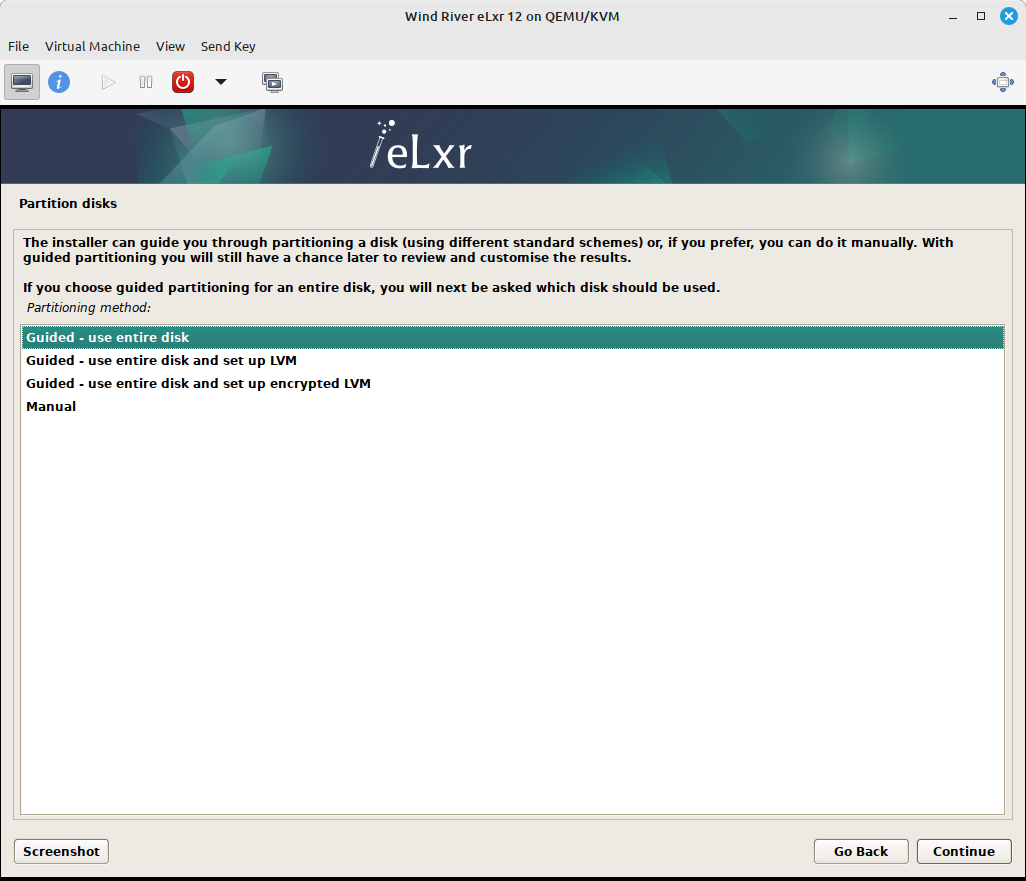Open the virtual machine consoles icon
The width and height of the screenshot is (1026, 881).
point(272,81)
